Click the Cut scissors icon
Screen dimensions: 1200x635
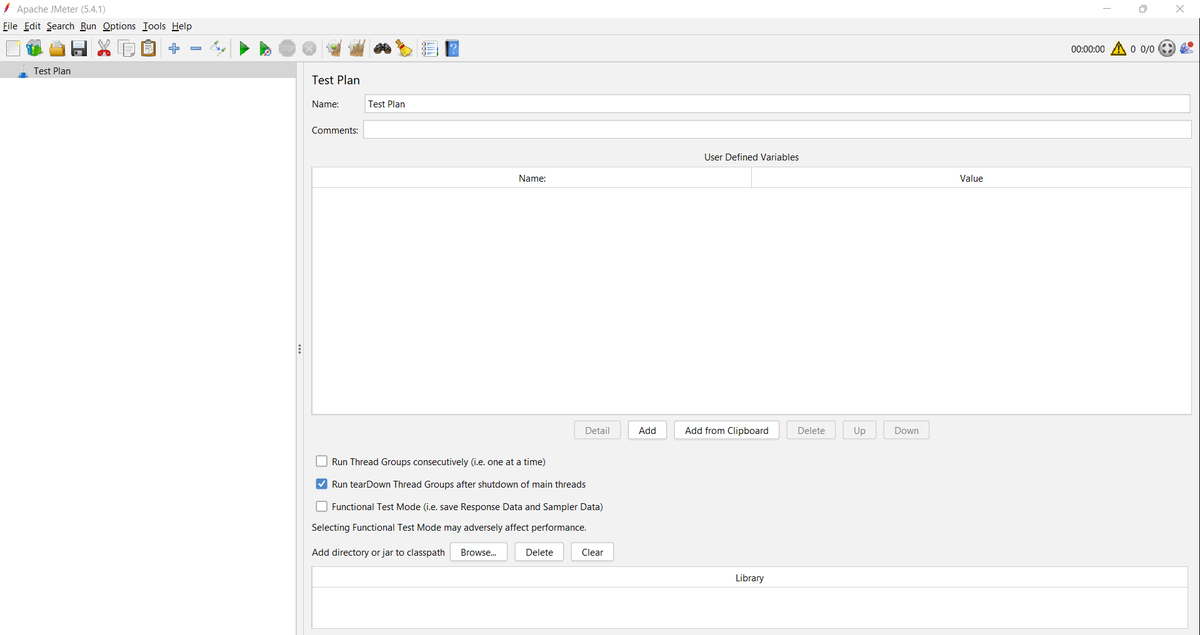coord(104,48)
